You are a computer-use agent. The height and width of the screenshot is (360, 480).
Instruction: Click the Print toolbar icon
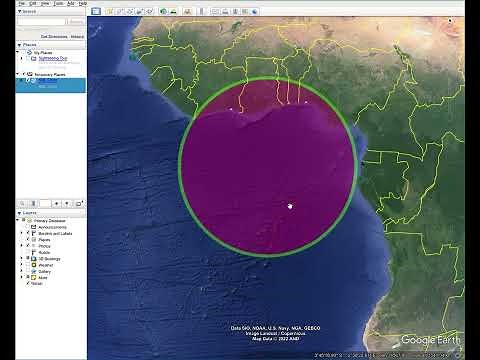pyautogui.click(x=225, y=11)
